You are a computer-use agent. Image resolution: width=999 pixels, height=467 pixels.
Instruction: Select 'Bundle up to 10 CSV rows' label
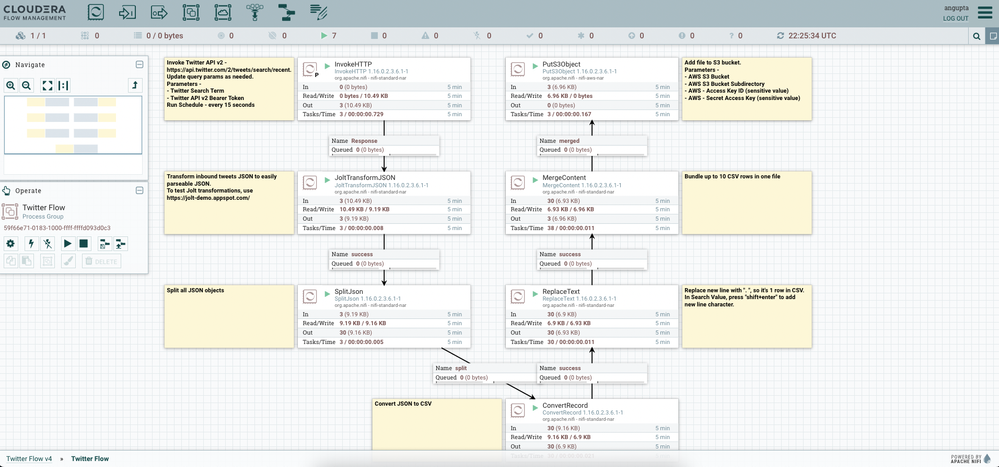[747, 202]
